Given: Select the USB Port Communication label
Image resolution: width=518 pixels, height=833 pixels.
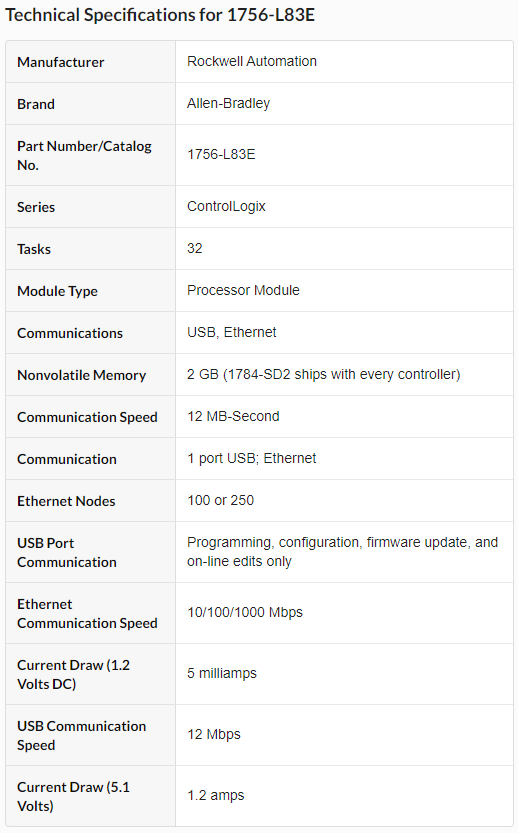Looking at the screenshot, I should point(67,552).
